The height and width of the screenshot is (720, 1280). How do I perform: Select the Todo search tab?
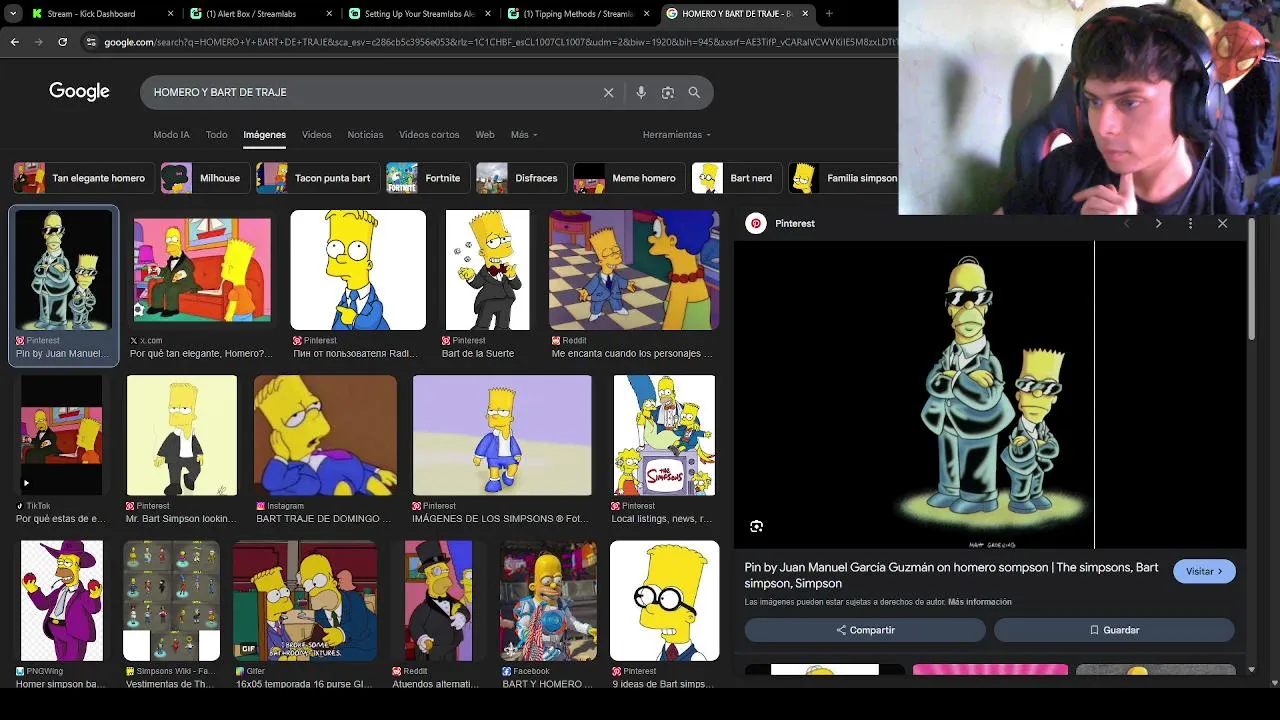216,135
